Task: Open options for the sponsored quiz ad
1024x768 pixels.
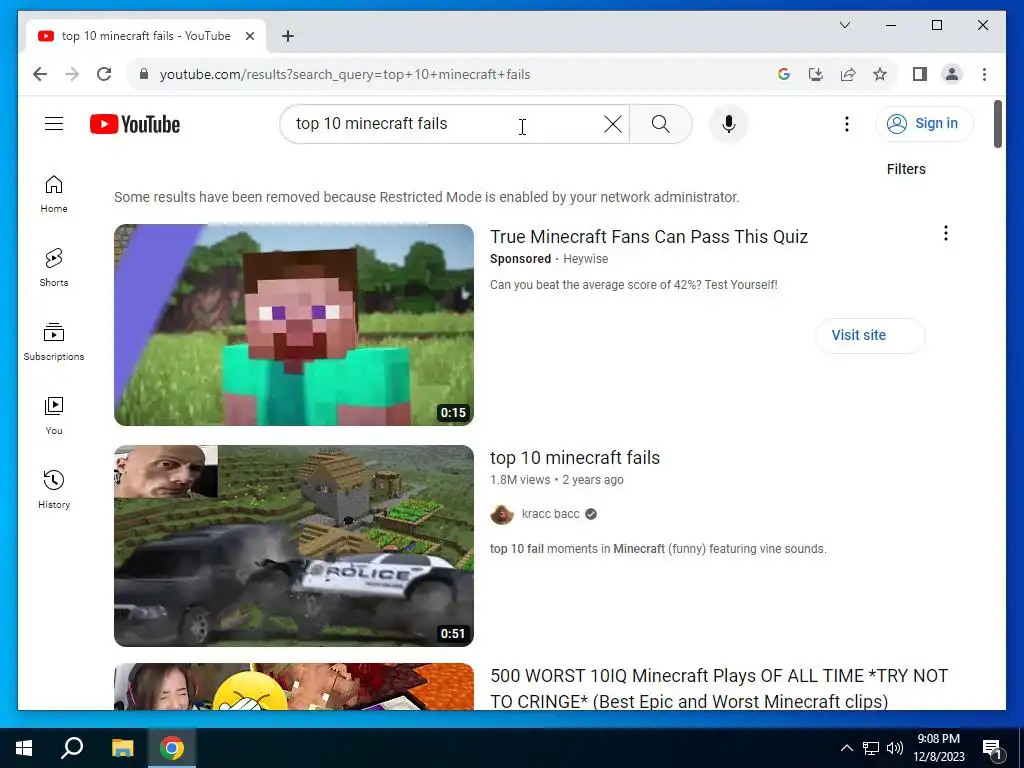Action: tap(946, 233)
